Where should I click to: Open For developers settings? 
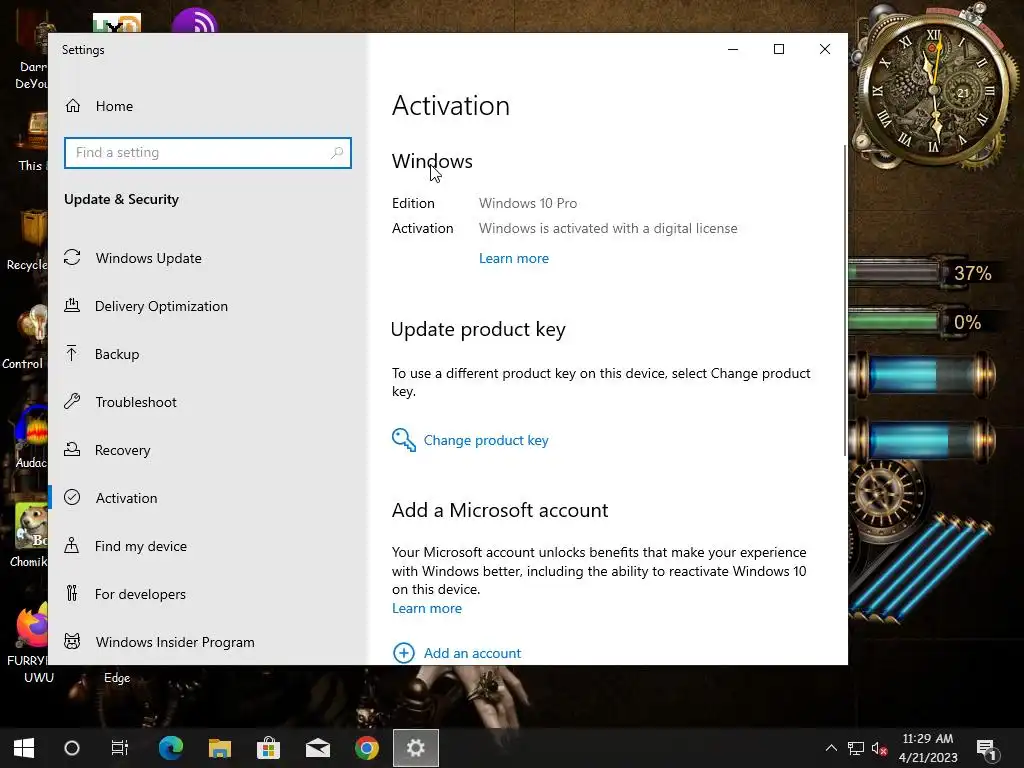click(x=140, y=594)
